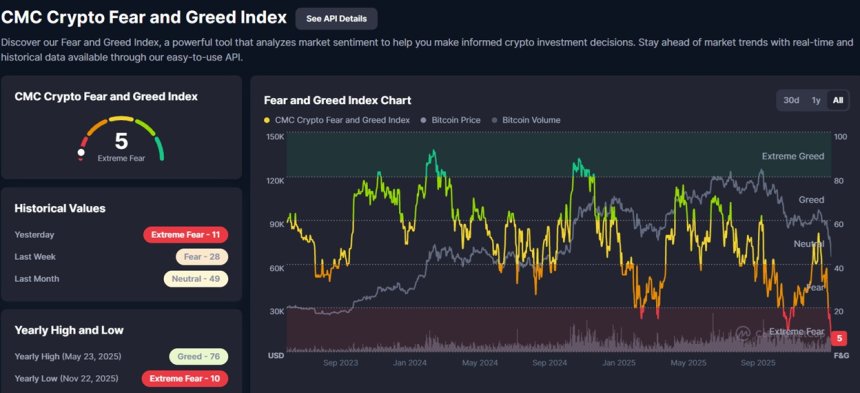Click the Jan 2024 label on the time axis
Image resolution: width=860 pixels, height=393 pixels.
click(x=410, y=363)
